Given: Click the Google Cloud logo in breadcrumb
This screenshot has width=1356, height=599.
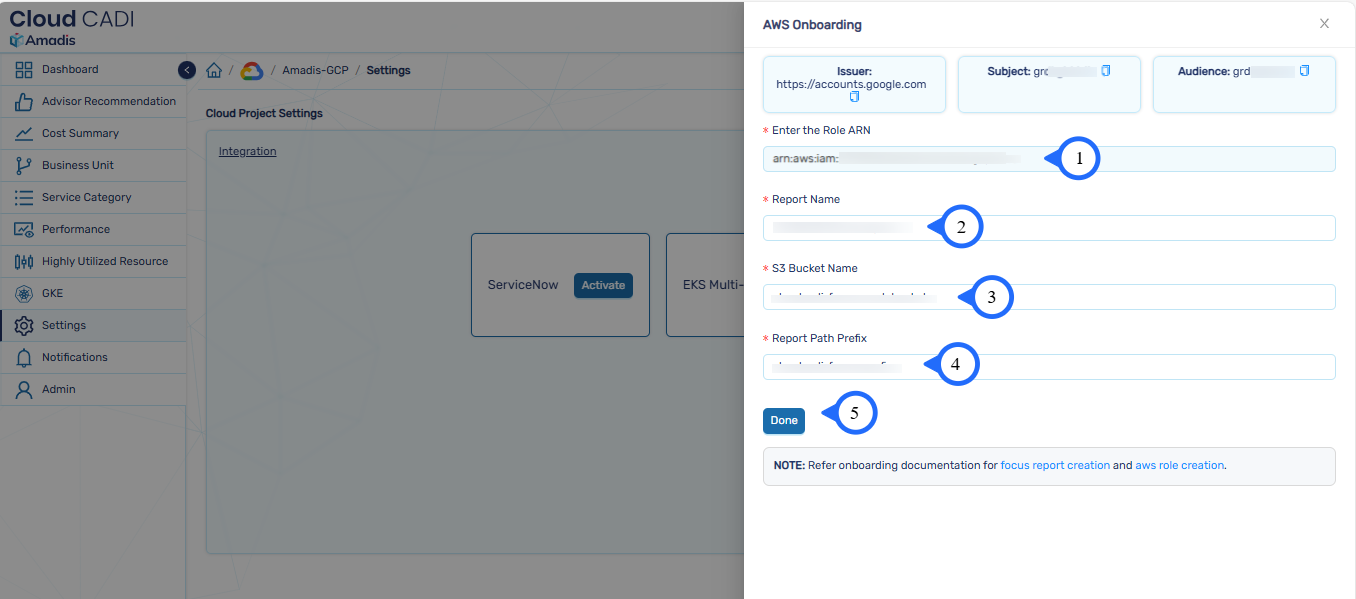Looking at the screenshot, I should point(251,71).
